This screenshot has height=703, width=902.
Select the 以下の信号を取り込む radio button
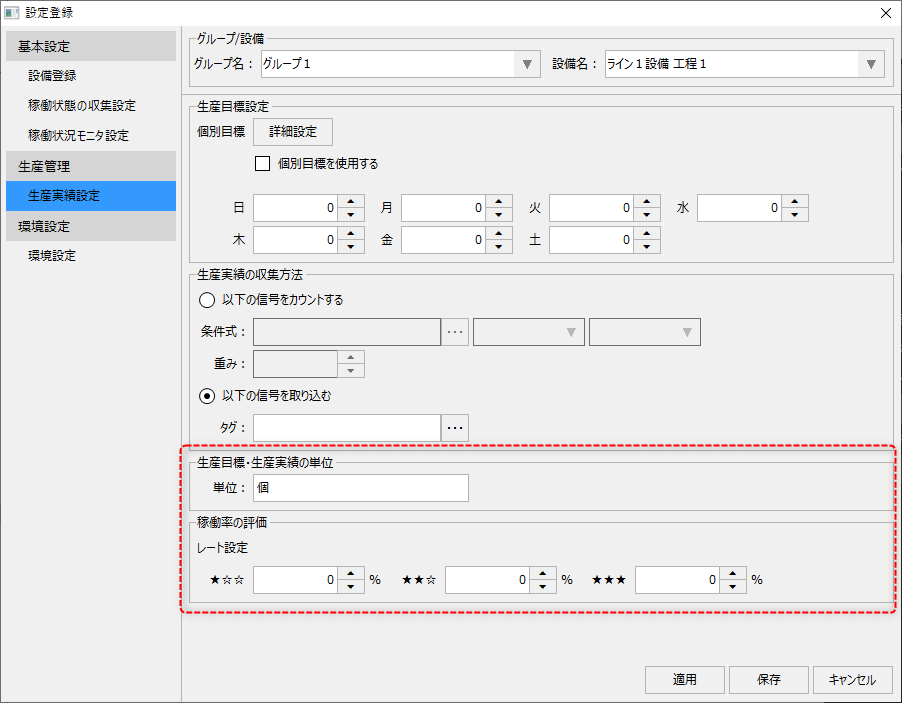coord(206,395)
